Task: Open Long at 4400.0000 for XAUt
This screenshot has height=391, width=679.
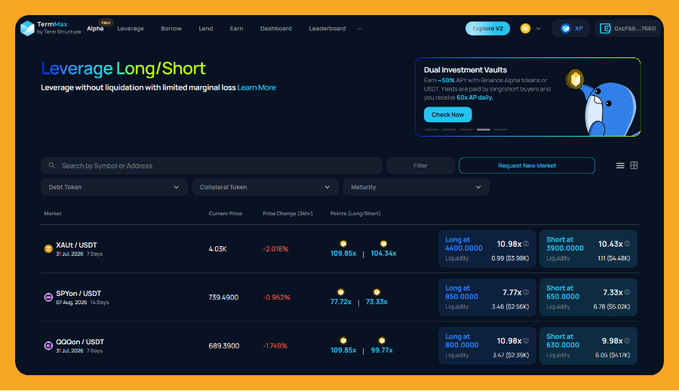Action: [x=487, y=249]
